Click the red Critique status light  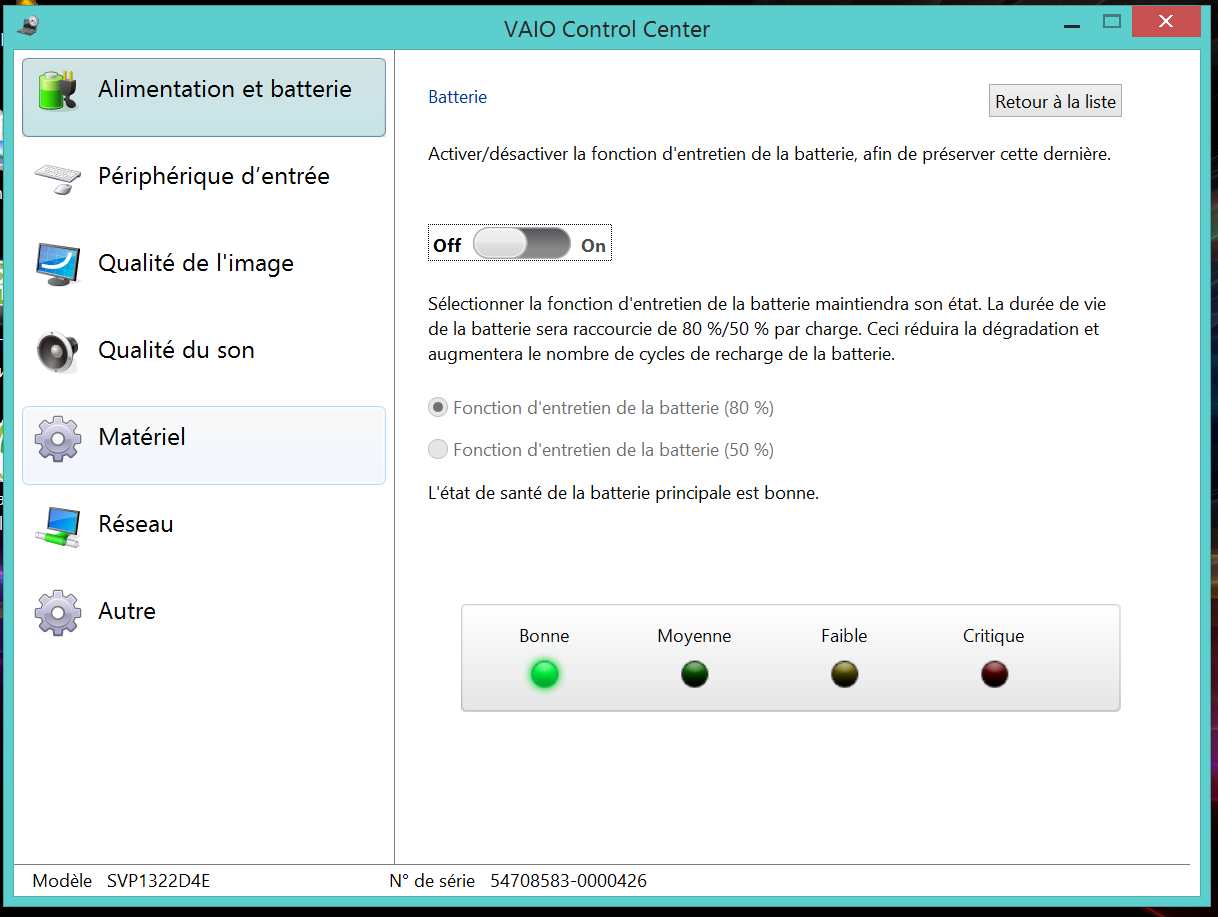pyautogui.click(x=994, y=674)
